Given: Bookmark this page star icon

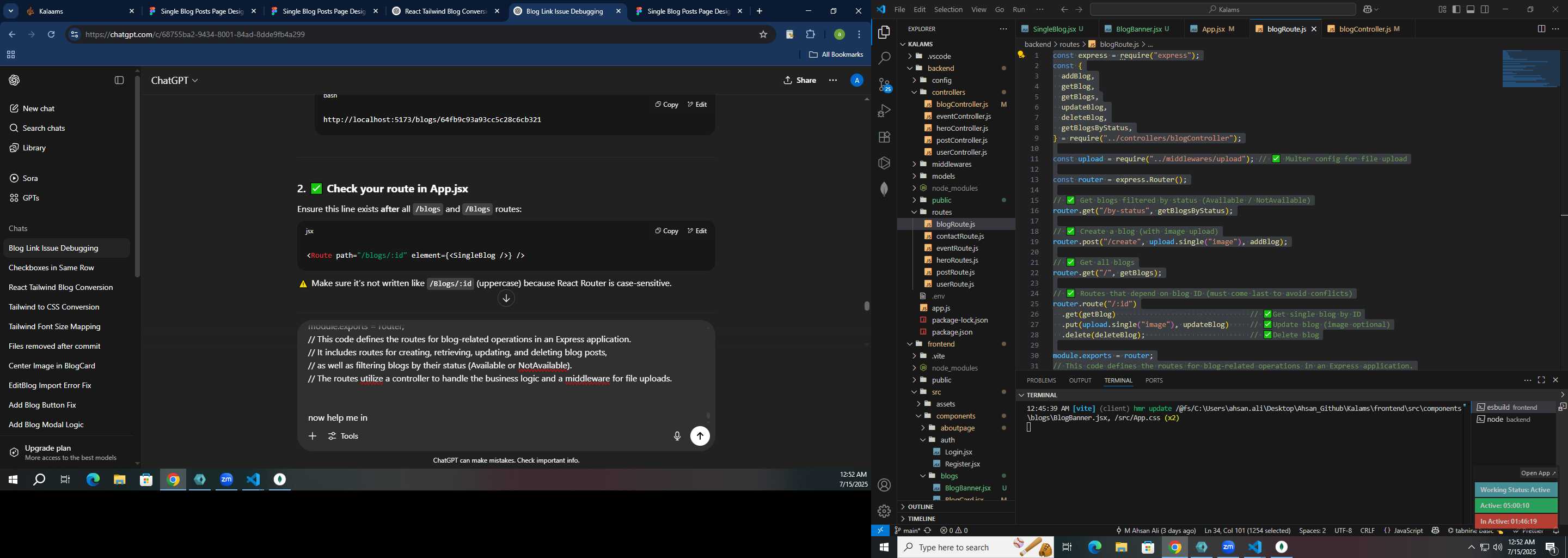Looking at the screenshot, I should tap(763, 35).
